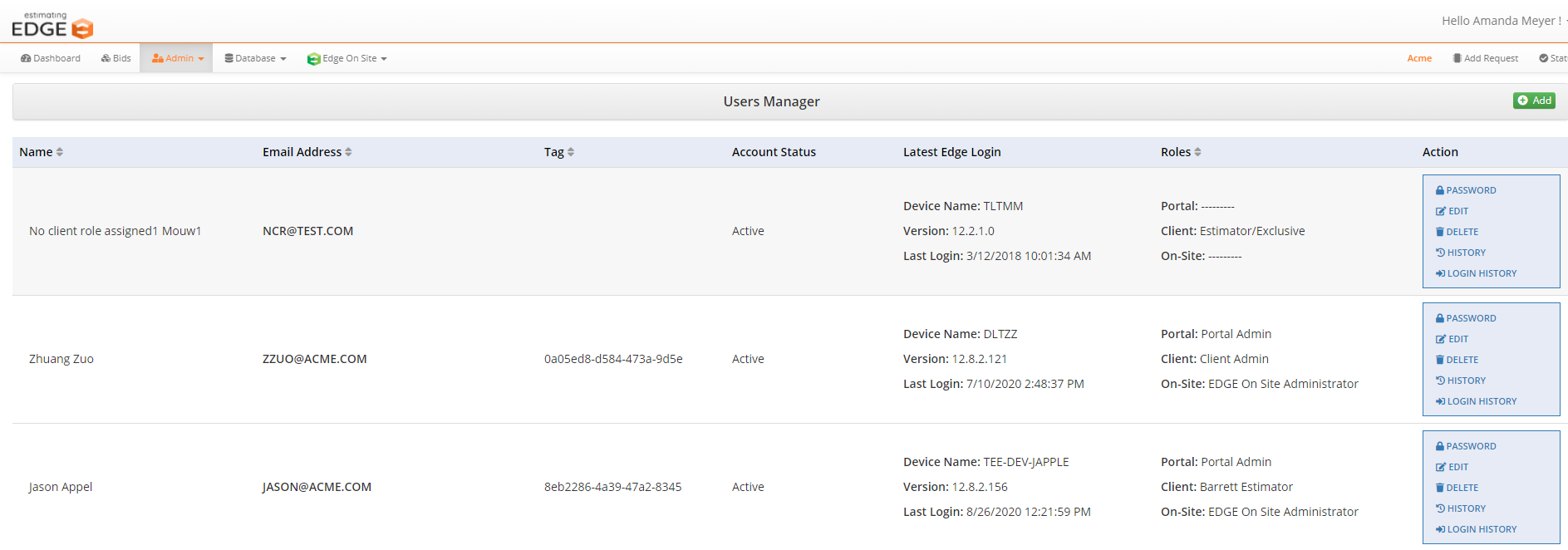The height and width of the screenshot is (550, 1568).
Task: Delete the NCR@TEST.COM user
Action: [1457, 232]
